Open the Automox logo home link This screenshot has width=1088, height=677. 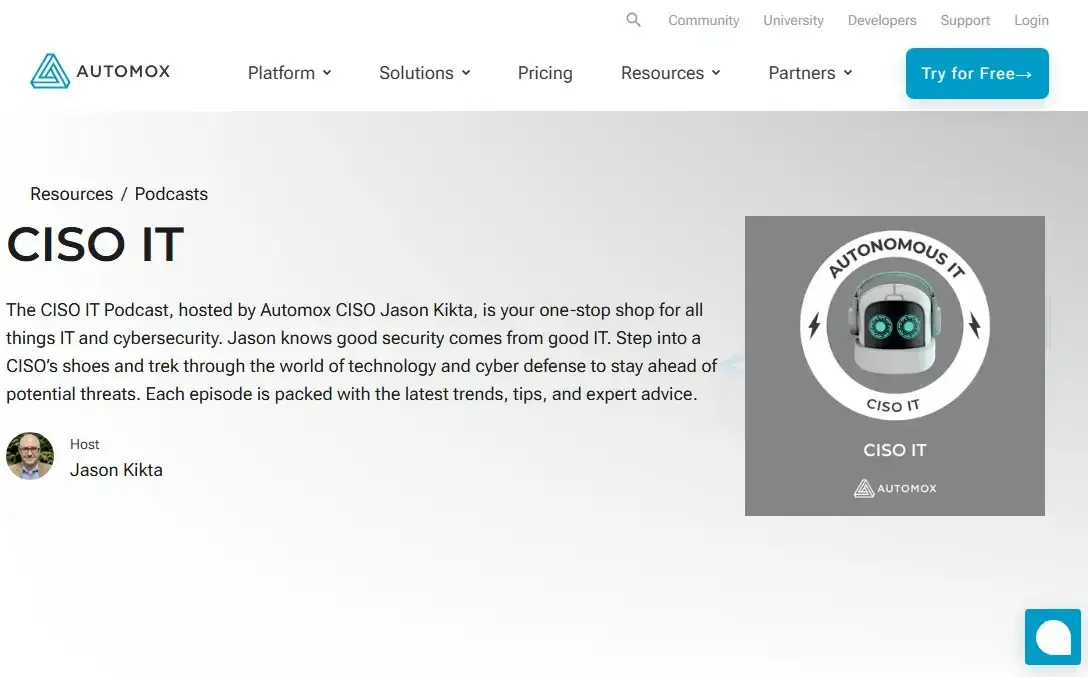click(100, 71)
